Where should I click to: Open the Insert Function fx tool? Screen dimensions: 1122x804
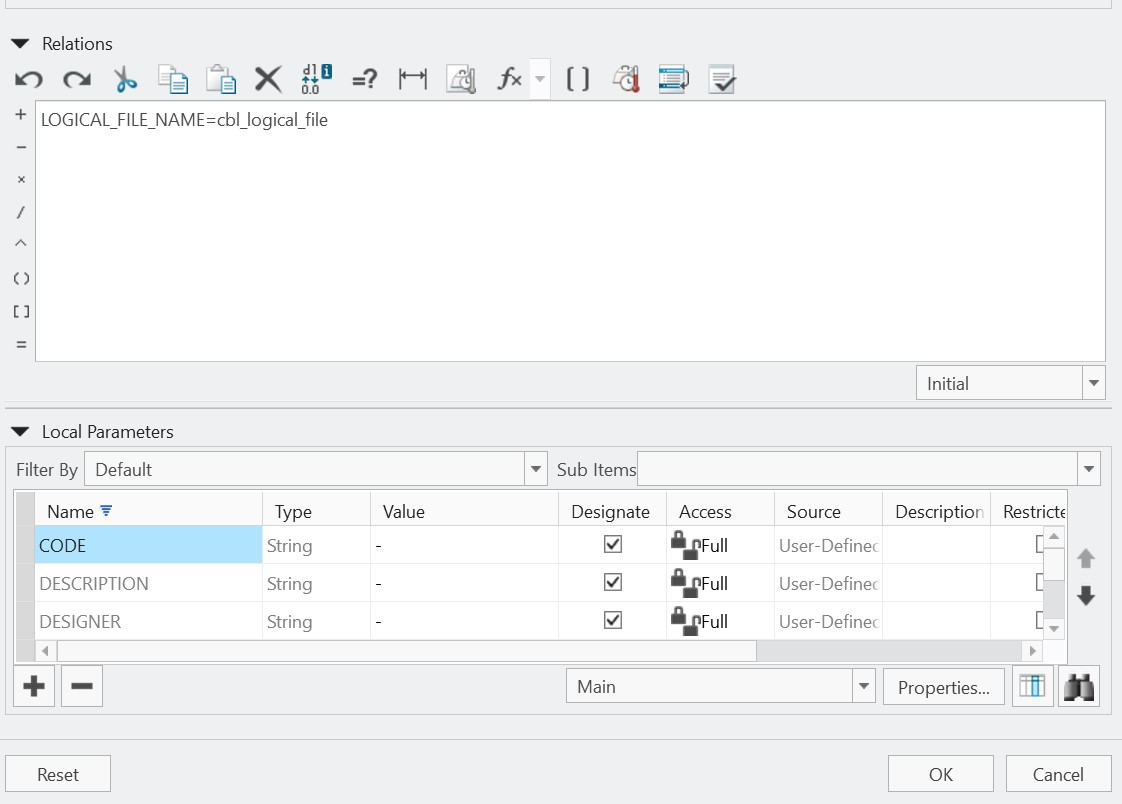510,78
